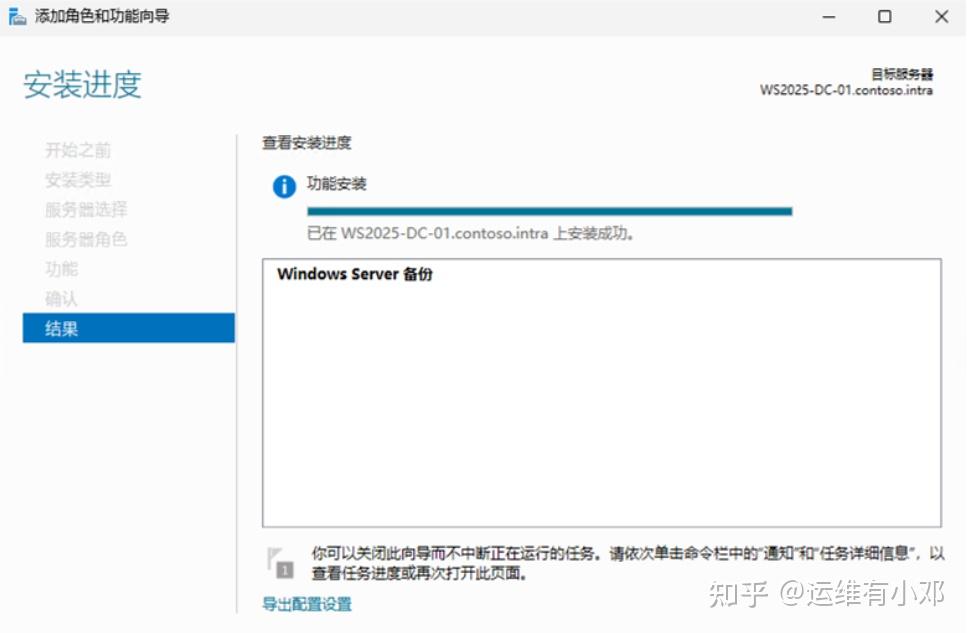
Task: Click the wizard icon in the title bar
Action: [16, 16]
